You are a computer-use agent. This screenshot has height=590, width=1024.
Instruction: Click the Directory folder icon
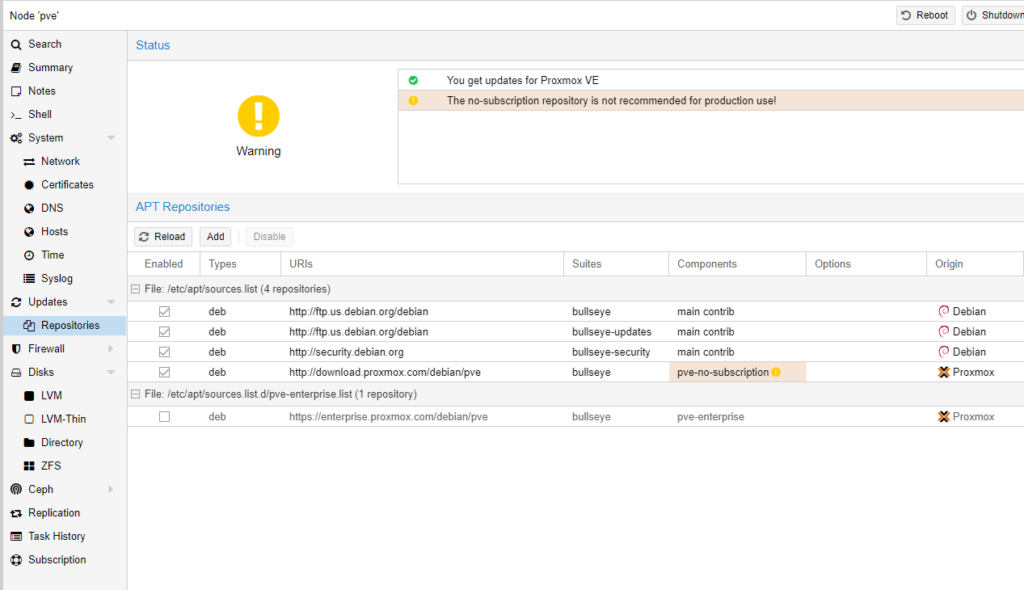tap(29, 442)
